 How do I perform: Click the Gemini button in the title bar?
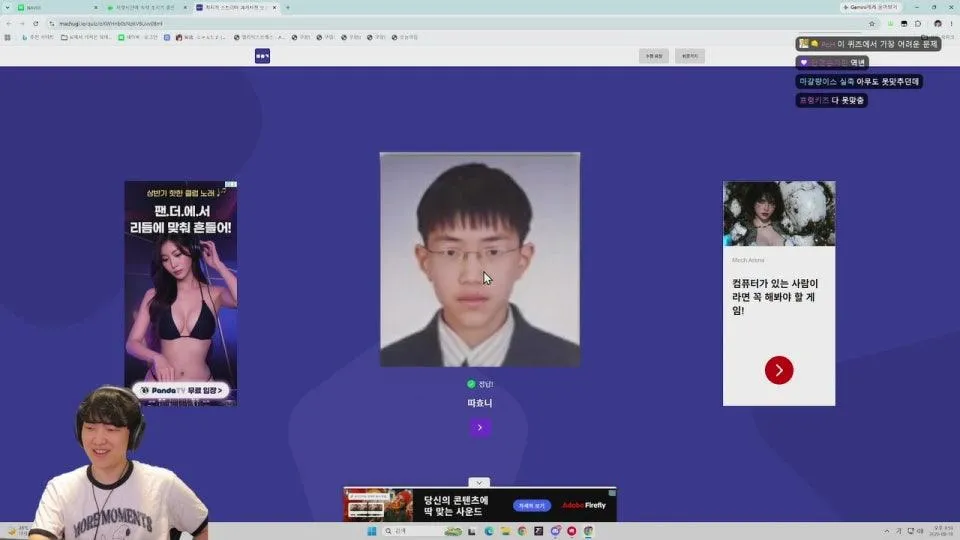870,7
